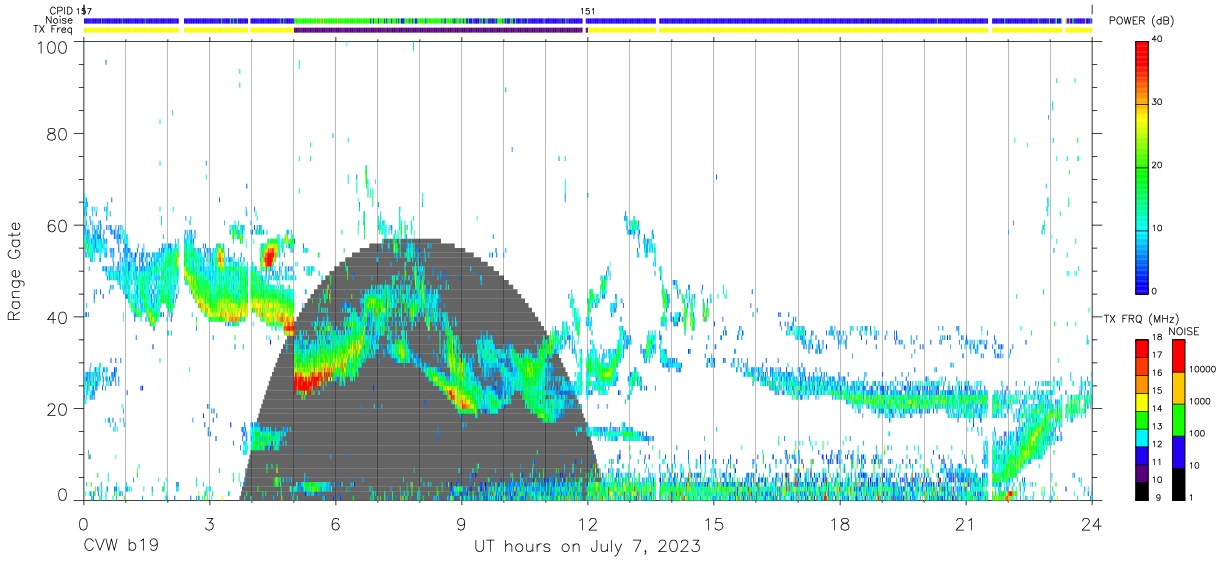Pick the yellow segment of TX FRQ scale

click(1141, 402)
